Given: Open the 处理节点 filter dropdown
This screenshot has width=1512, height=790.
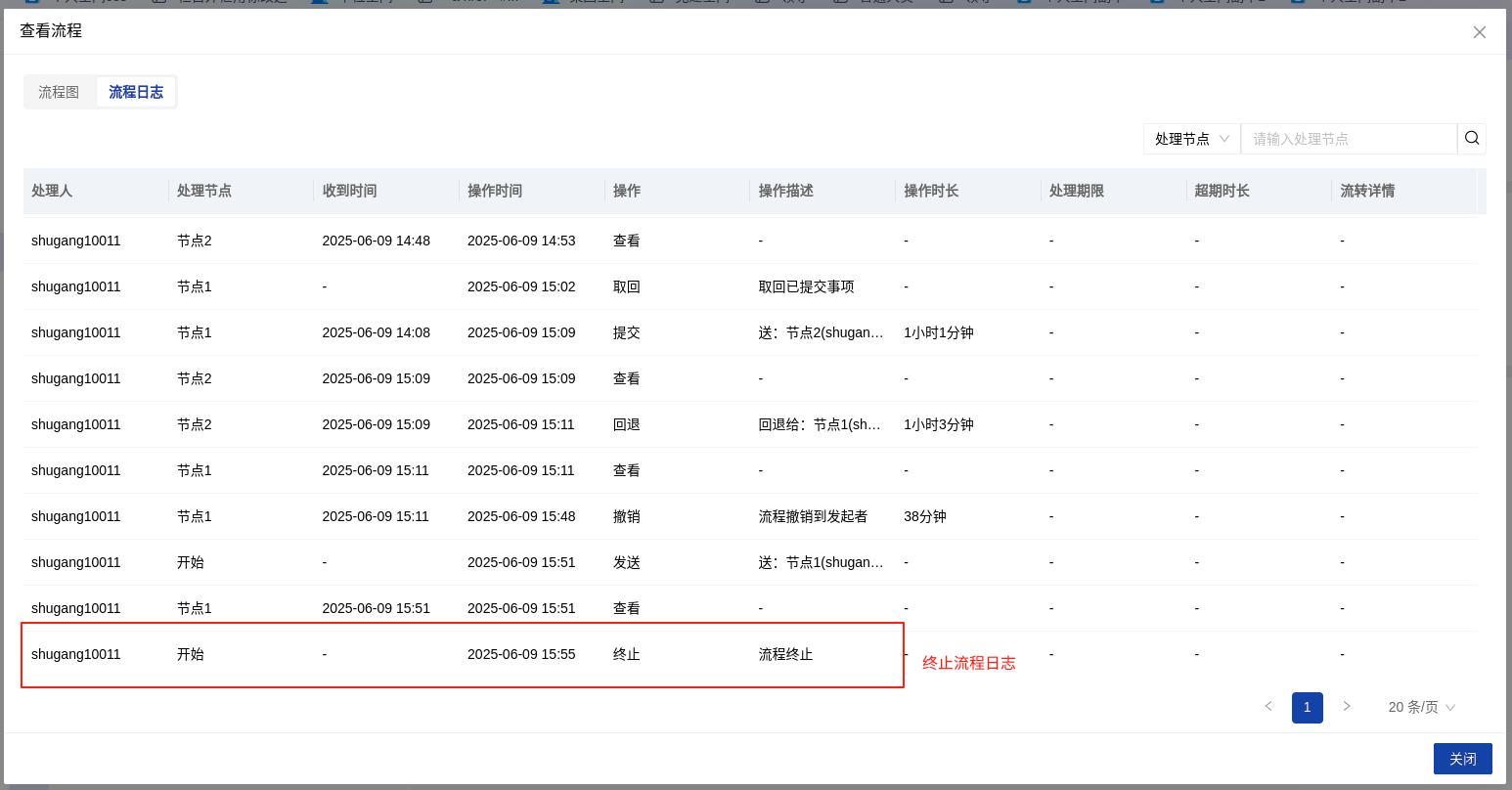Looking at the screenshot, I should coord(1191,139).
